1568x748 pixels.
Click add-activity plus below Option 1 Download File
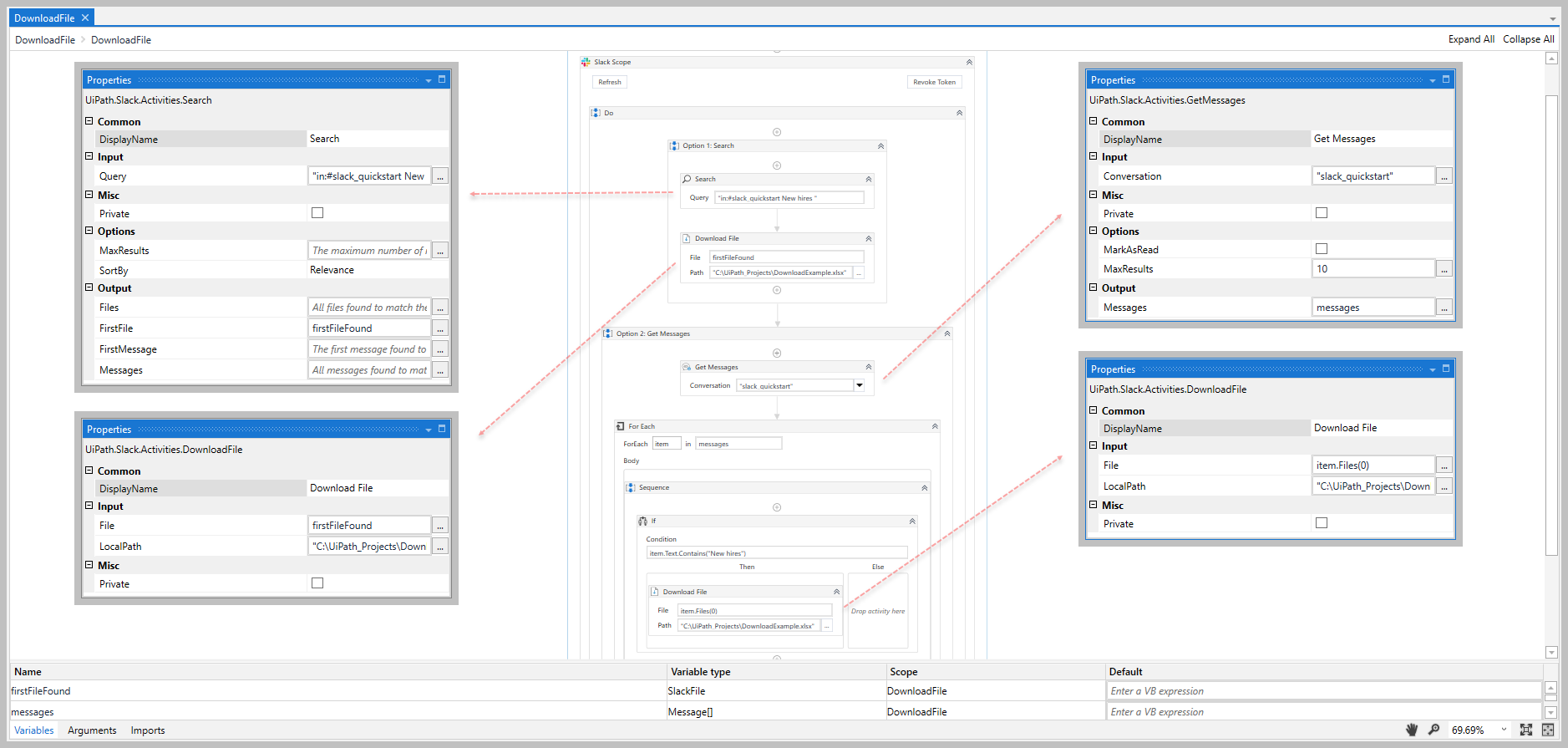pos(777,290)
